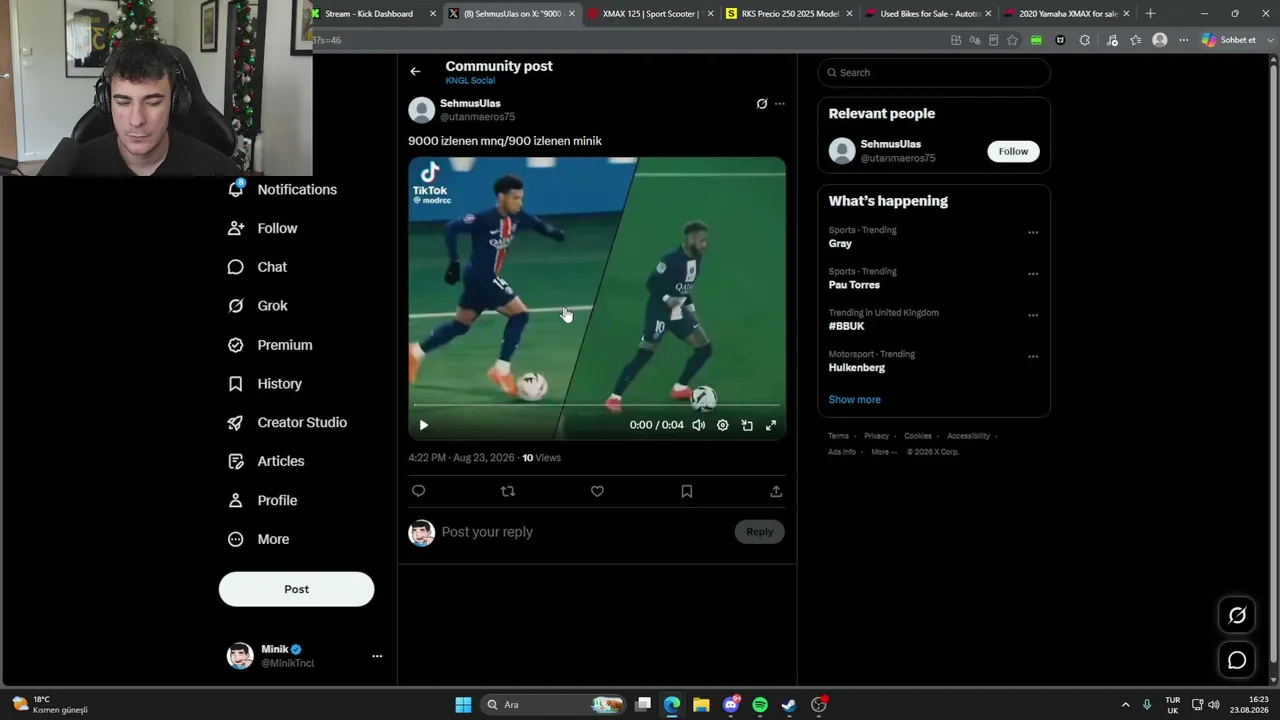1280x720 pixels.
Task: Bookmark this post
Action: pyautogui.click(x=687, y=491)
